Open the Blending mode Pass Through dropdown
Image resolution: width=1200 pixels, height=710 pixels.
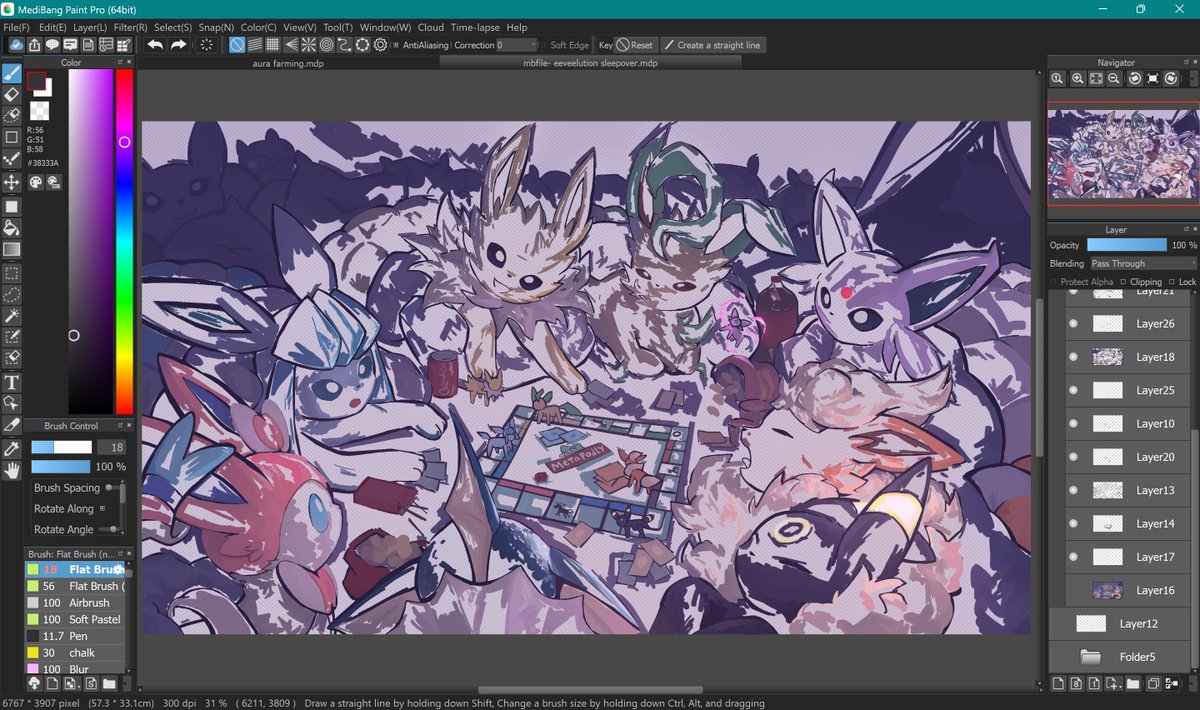(x=1143, y=264)
